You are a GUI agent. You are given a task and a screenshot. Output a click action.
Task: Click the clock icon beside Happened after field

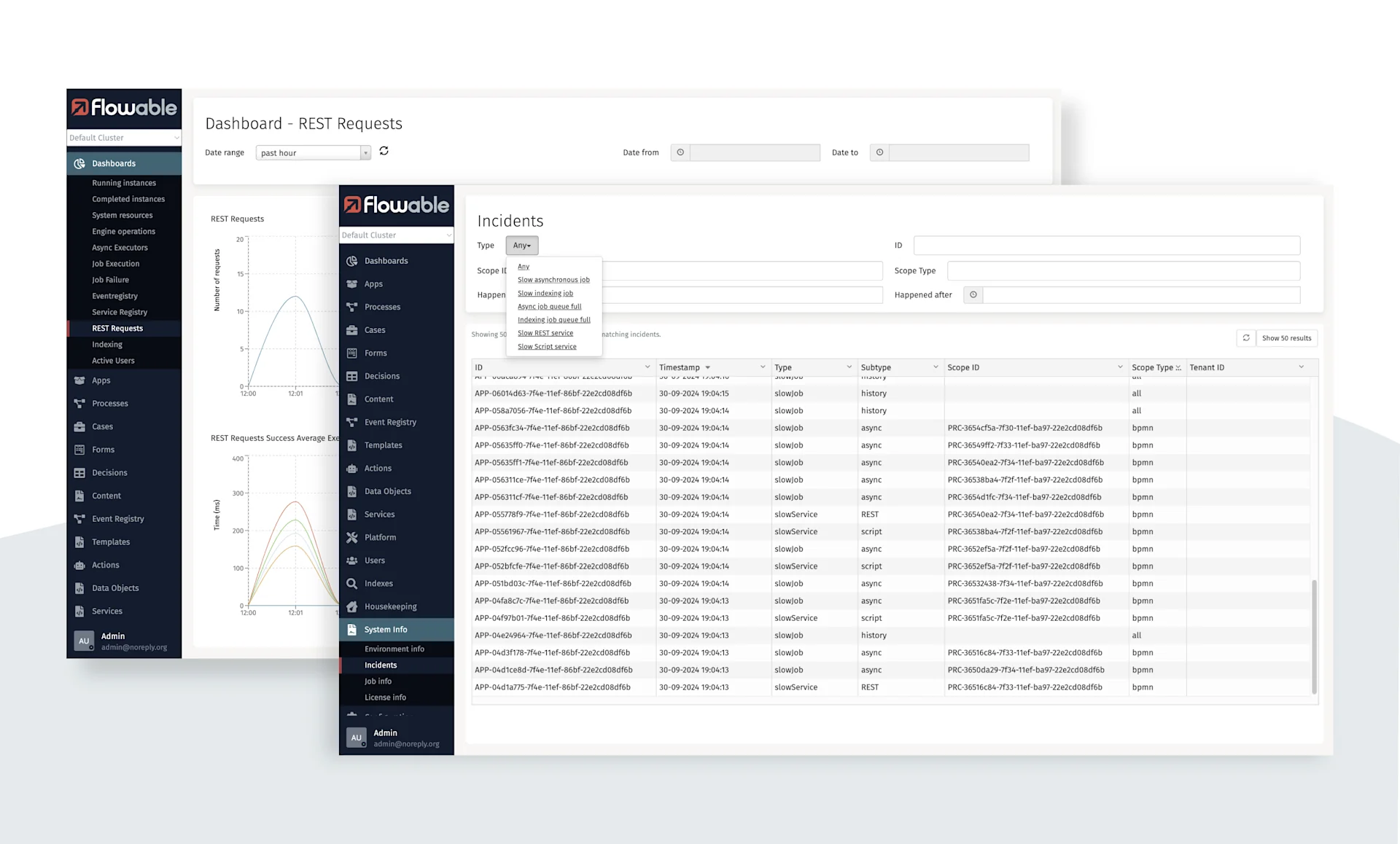[973, 295]
